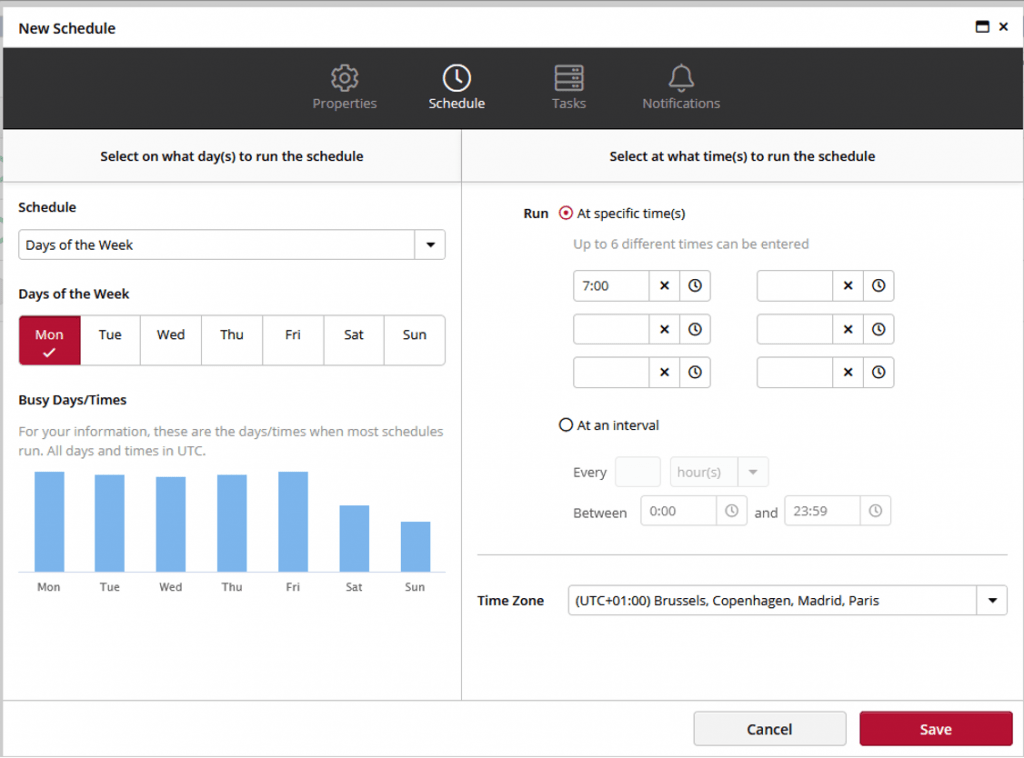Click the Thu bar in Busy Days chart
Screen dimensions: 1024x758
coord(232,523)
